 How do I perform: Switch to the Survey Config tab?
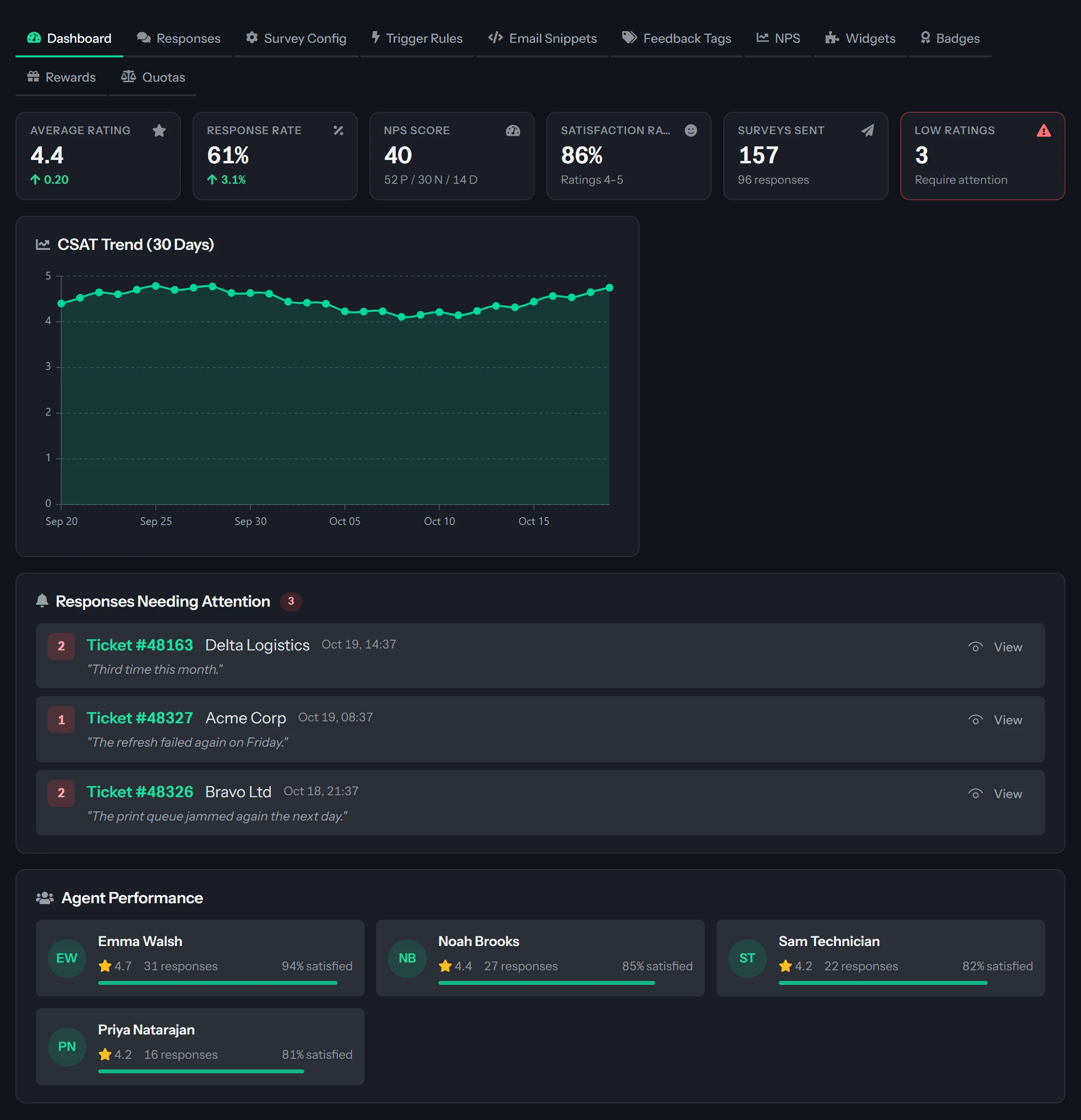296,38
